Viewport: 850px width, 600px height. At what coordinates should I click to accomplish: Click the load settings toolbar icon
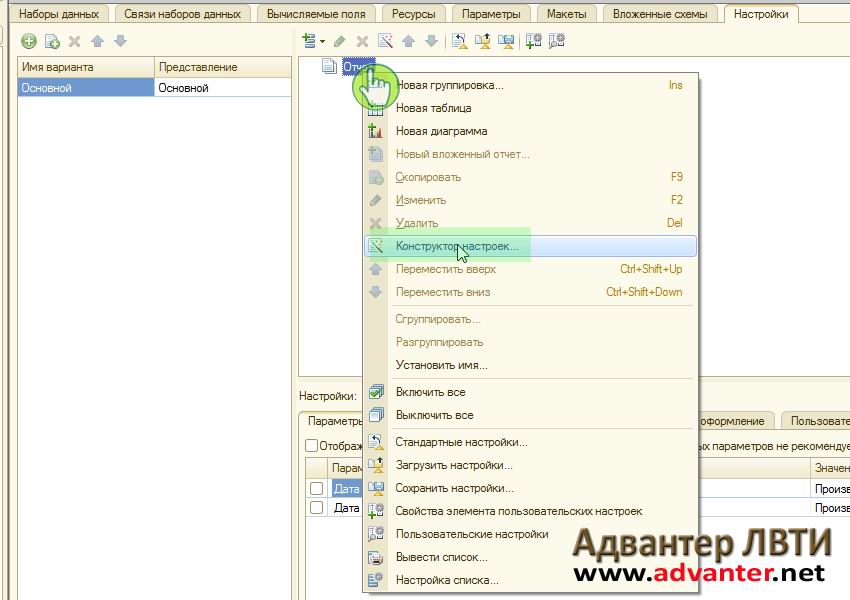click(x=483, y=41)
